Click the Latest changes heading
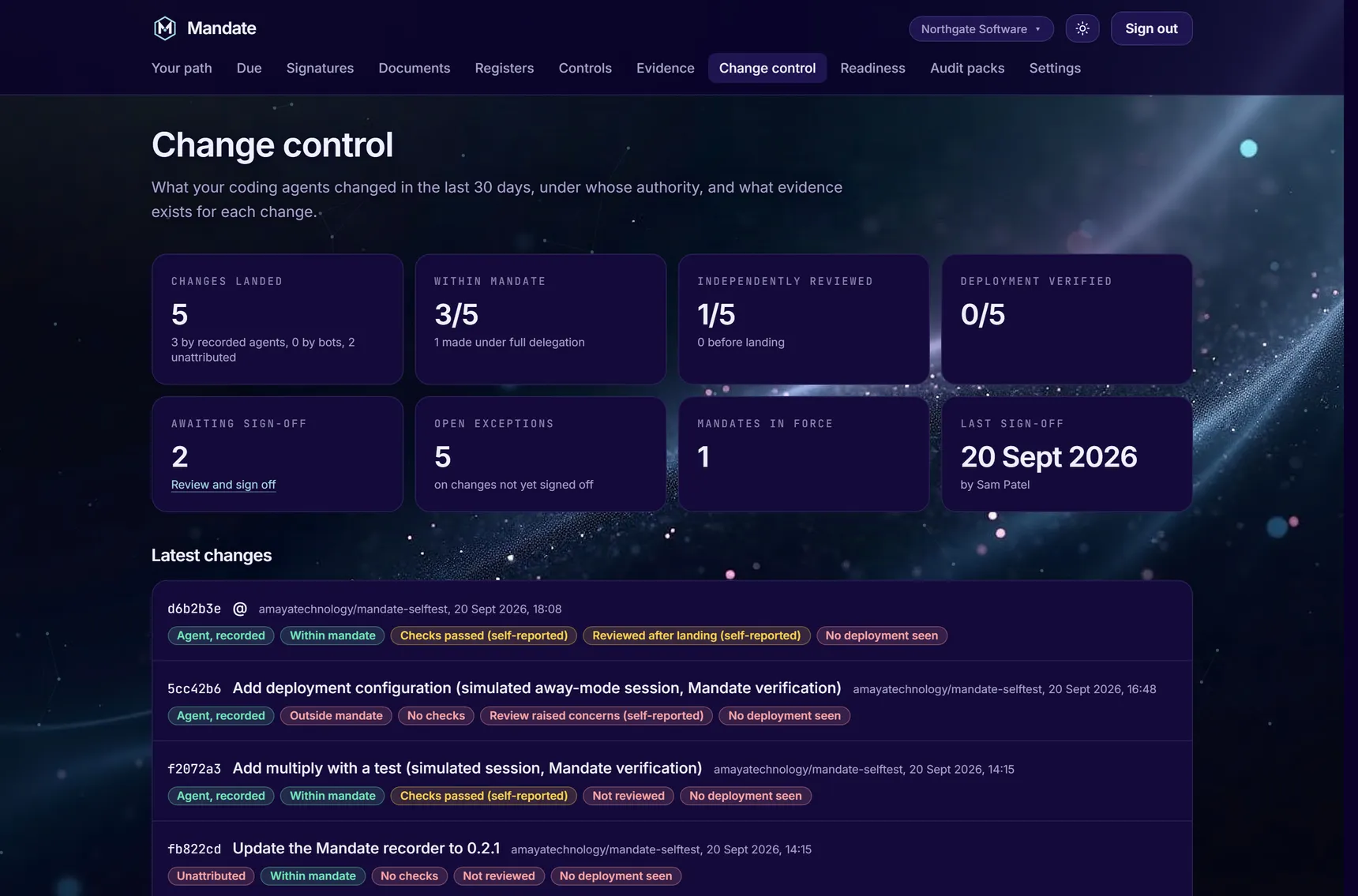 (212, 556)
